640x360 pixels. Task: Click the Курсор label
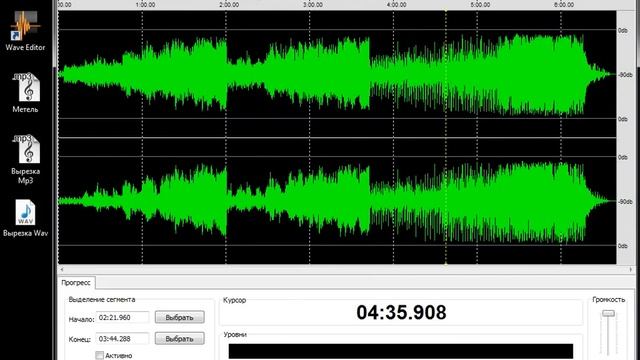point(234,300)
